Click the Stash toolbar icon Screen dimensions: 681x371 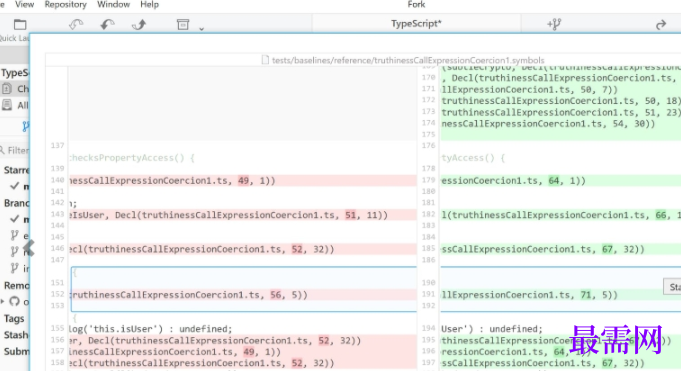tap(183, 24)
